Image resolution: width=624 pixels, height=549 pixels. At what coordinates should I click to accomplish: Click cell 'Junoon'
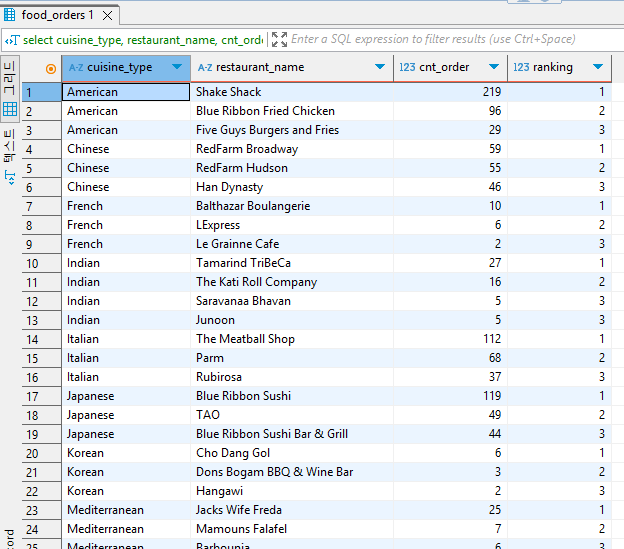point(292,320)
